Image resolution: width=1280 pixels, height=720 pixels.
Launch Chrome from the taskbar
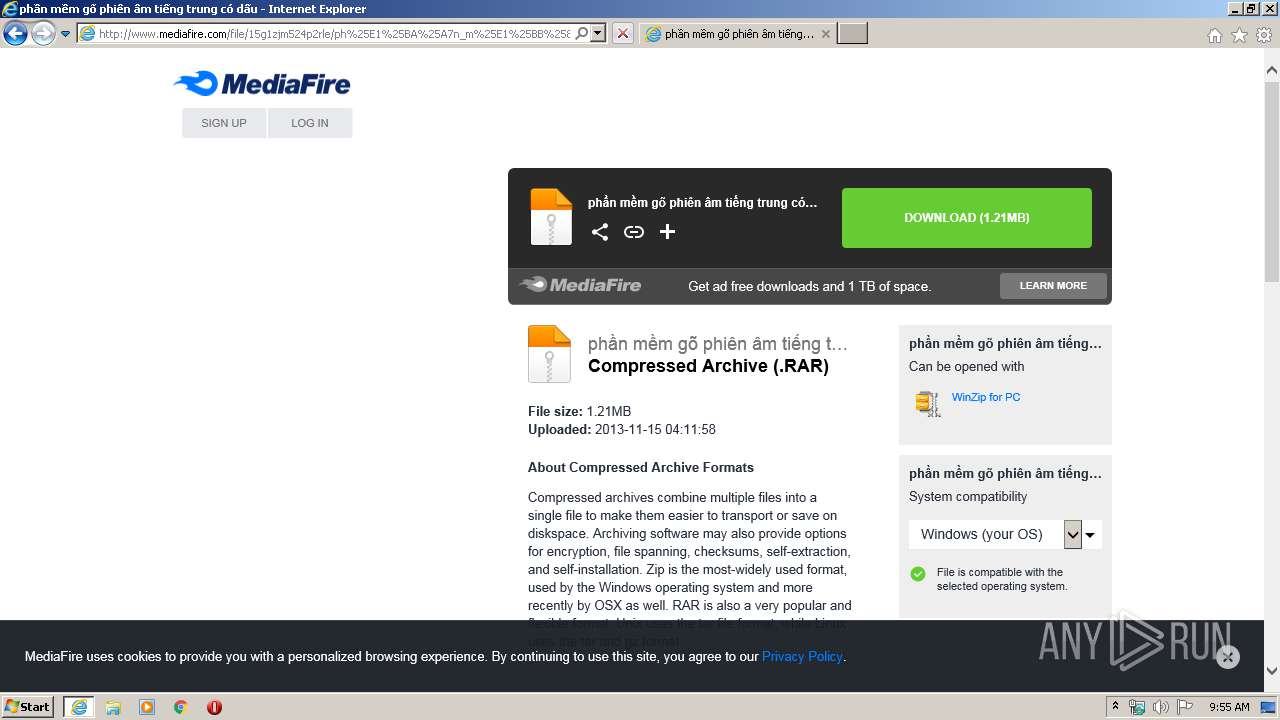pyautogui.click(x=181, y=707)
